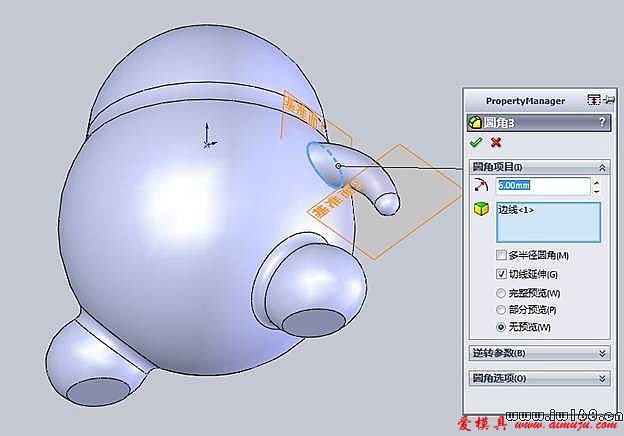Select the 完整预览 radio option
This screenshot has height=436, width=624.
click(x=502, y=293)
